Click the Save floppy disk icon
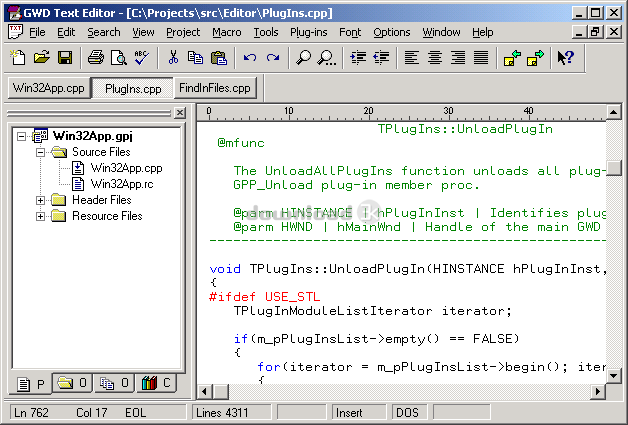The image size is (628, 425). (65, 58)
